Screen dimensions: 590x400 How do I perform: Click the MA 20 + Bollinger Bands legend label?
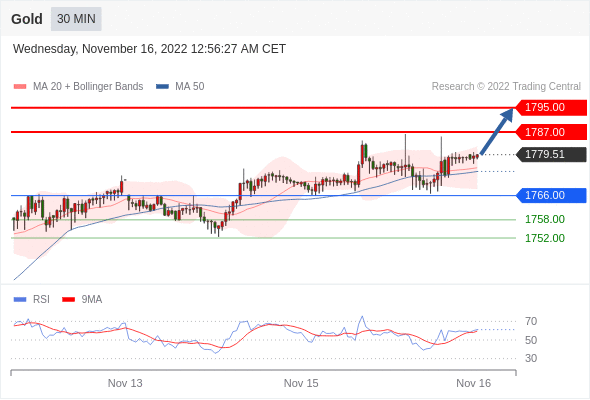88,87
